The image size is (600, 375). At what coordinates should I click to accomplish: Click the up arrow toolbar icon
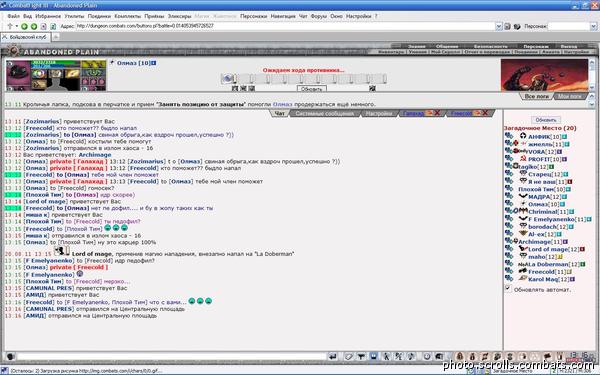coord(10,26)
